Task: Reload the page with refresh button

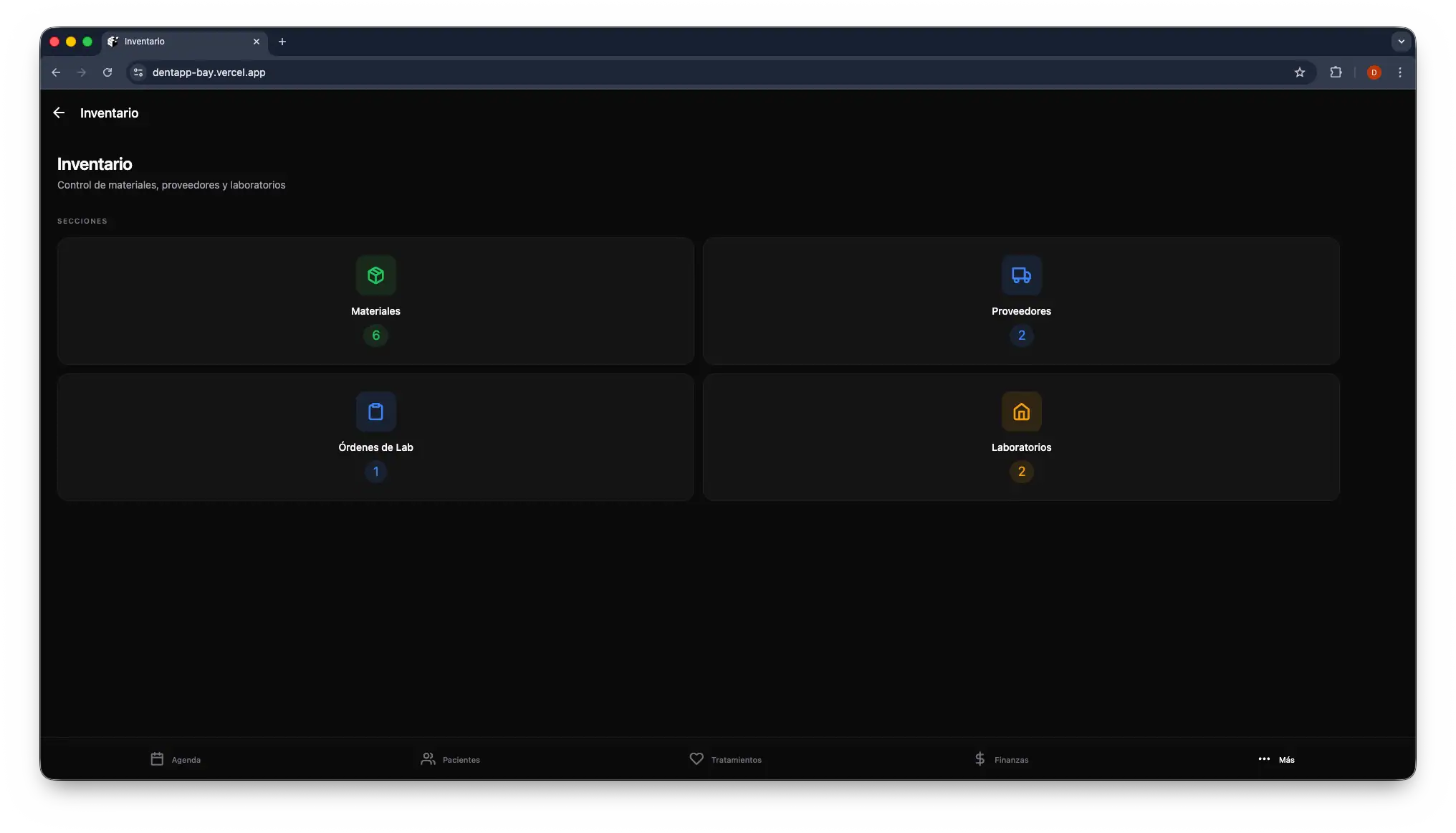Action: coord(107,72)
